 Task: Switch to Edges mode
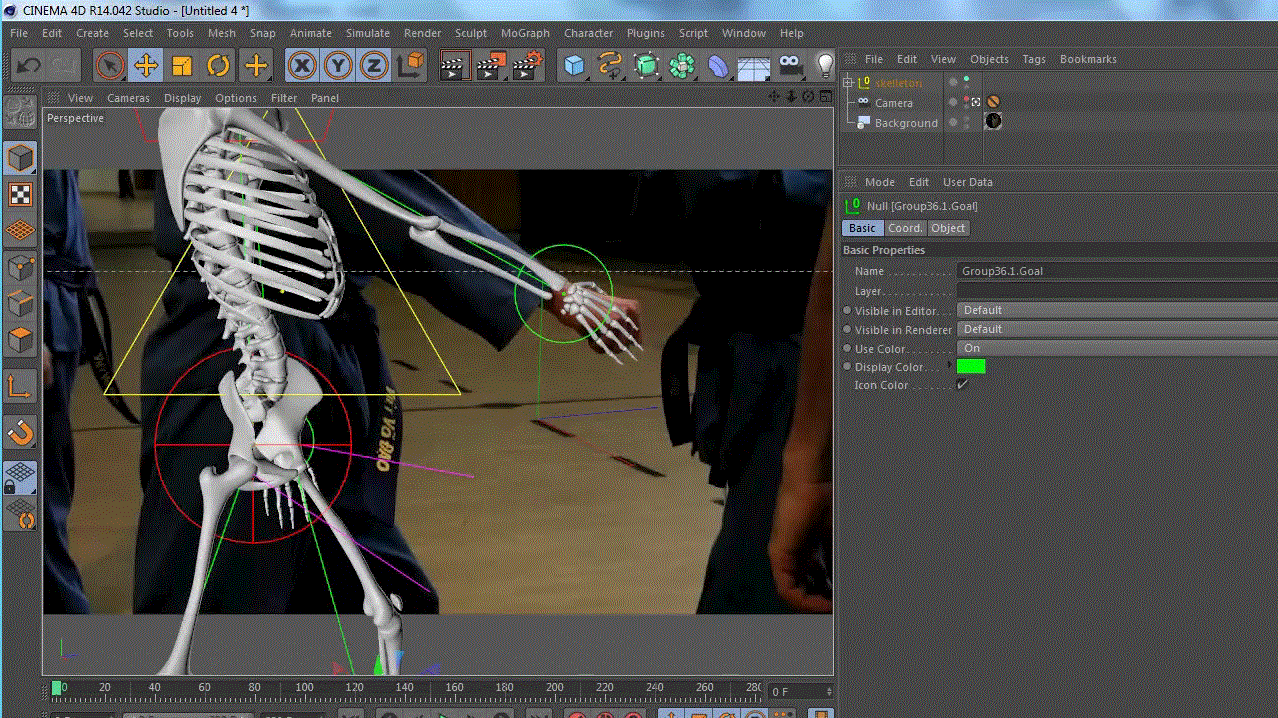tap(21, 304)
